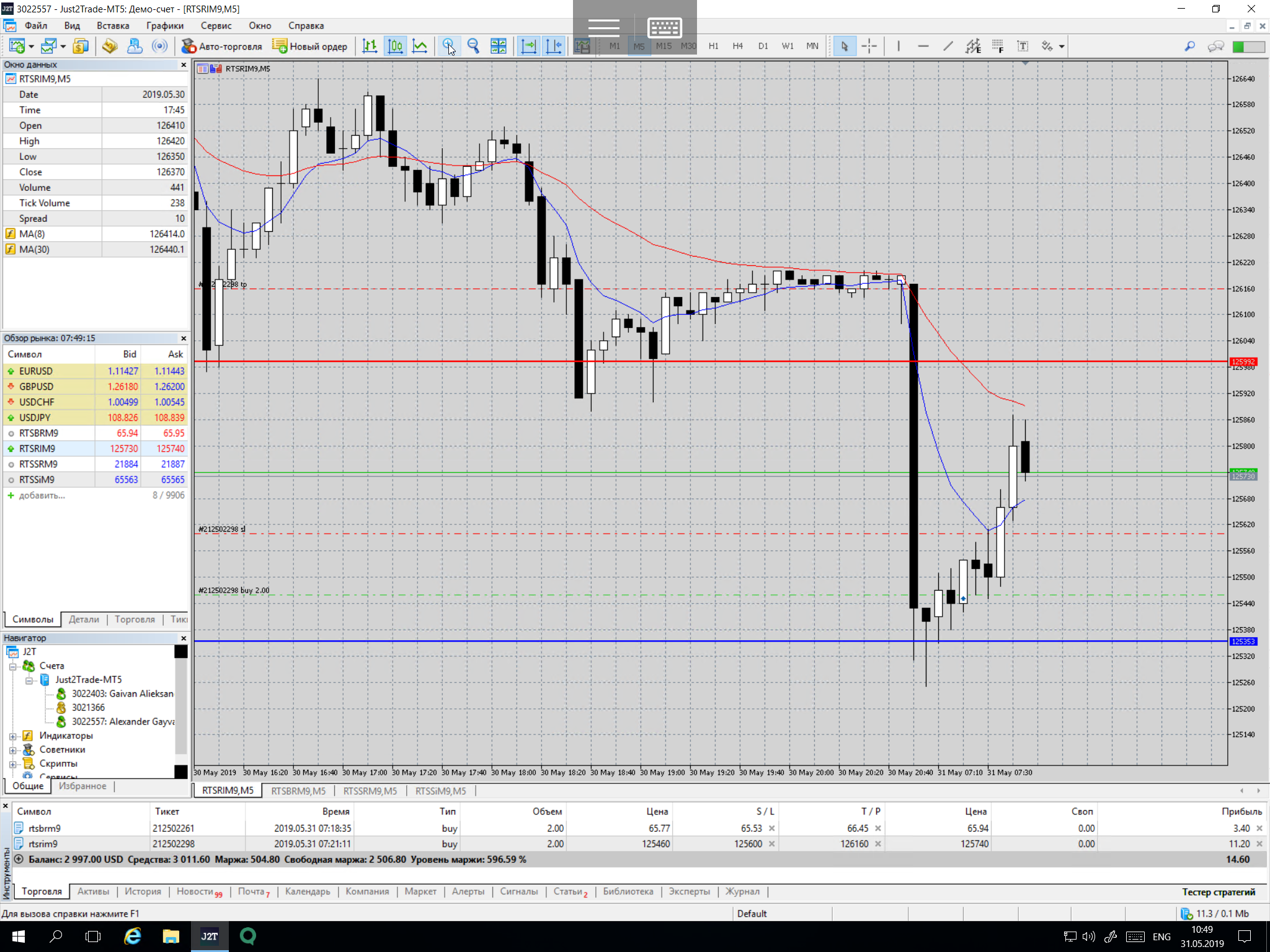
Task: Select the bar chart display icon
Action: [370, 46]
